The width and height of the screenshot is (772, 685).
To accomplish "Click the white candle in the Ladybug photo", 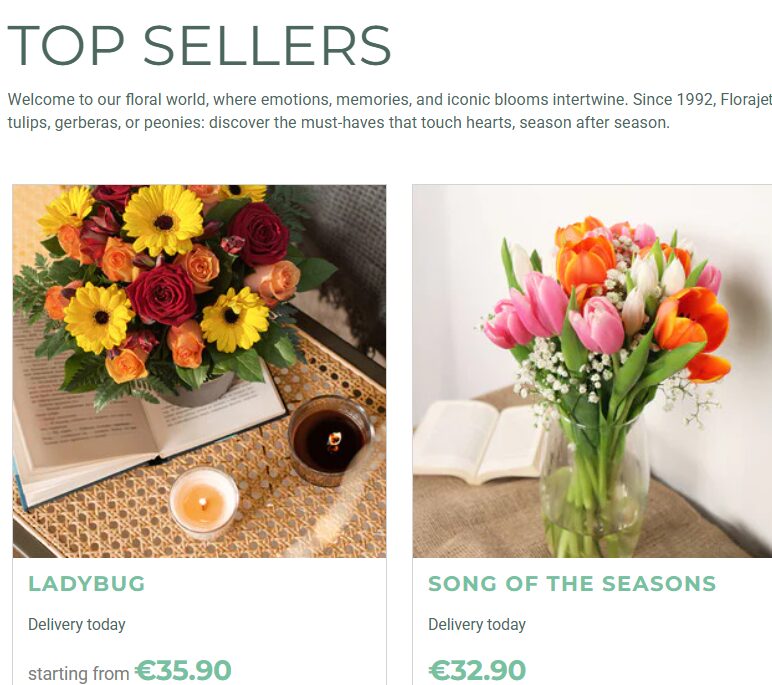I will (203, 501).
